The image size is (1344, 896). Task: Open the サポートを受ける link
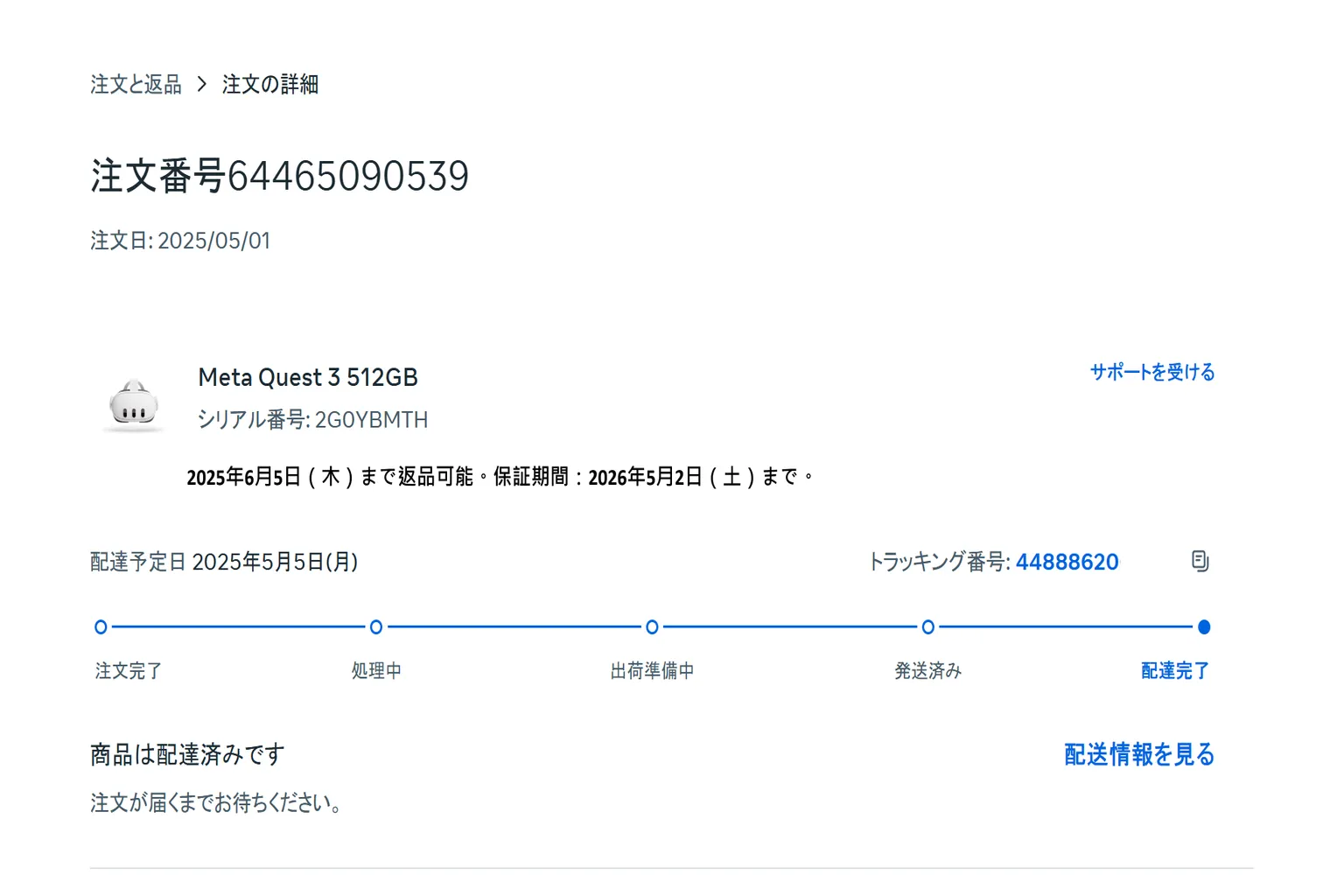pyautogui.click(x=1152, y=372)
